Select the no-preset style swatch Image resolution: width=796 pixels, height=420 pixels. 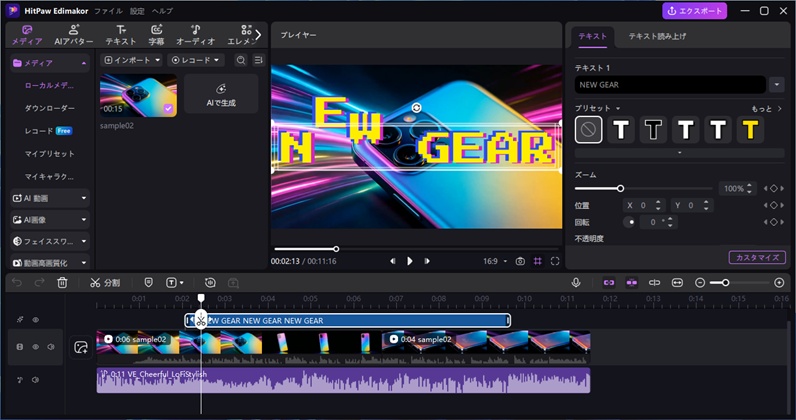point(588,130)
